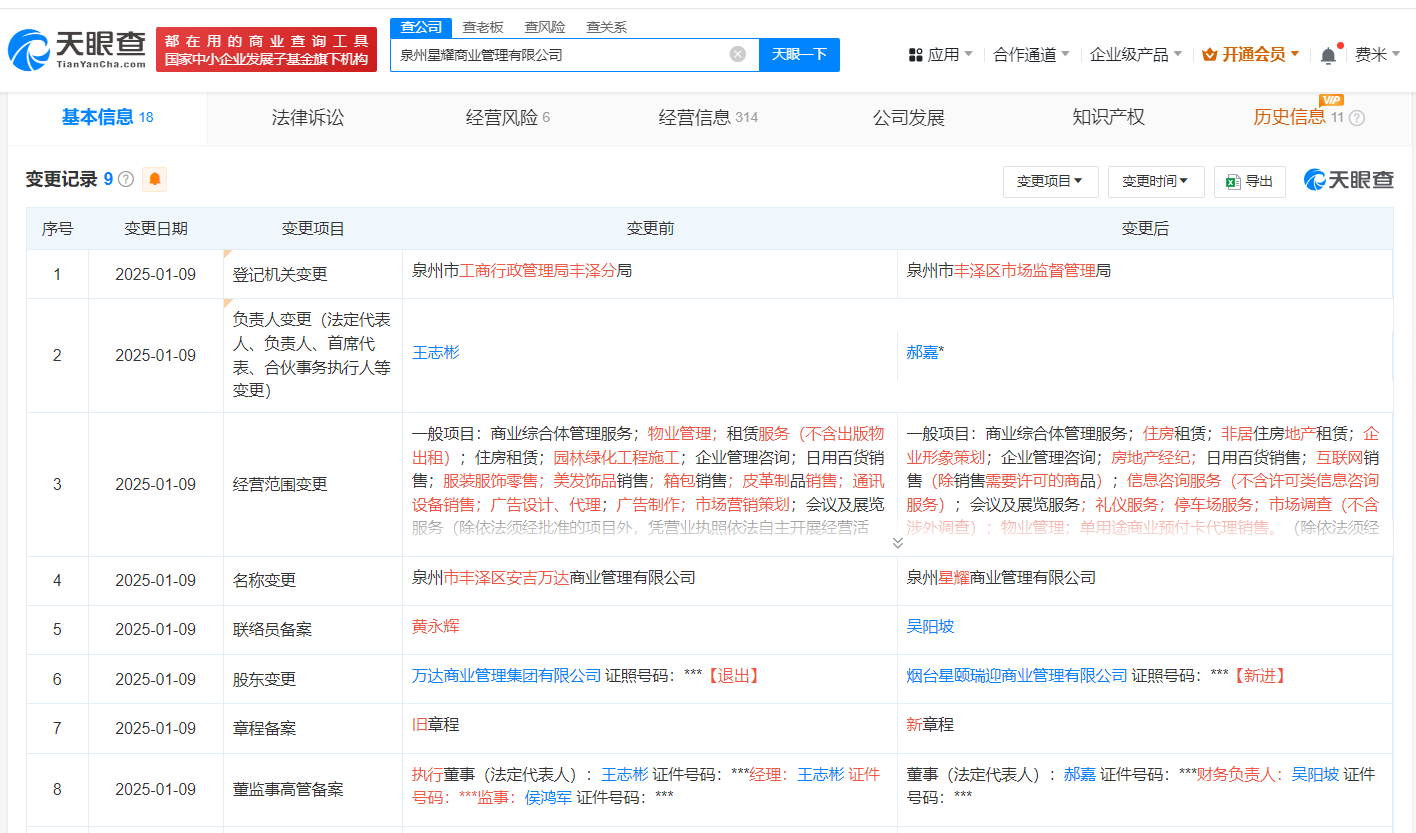The image size is (1416, 833).
Task: Click the Excel icon on the 导出 button
Action: pyautogui.click(x=1233, y=182)
